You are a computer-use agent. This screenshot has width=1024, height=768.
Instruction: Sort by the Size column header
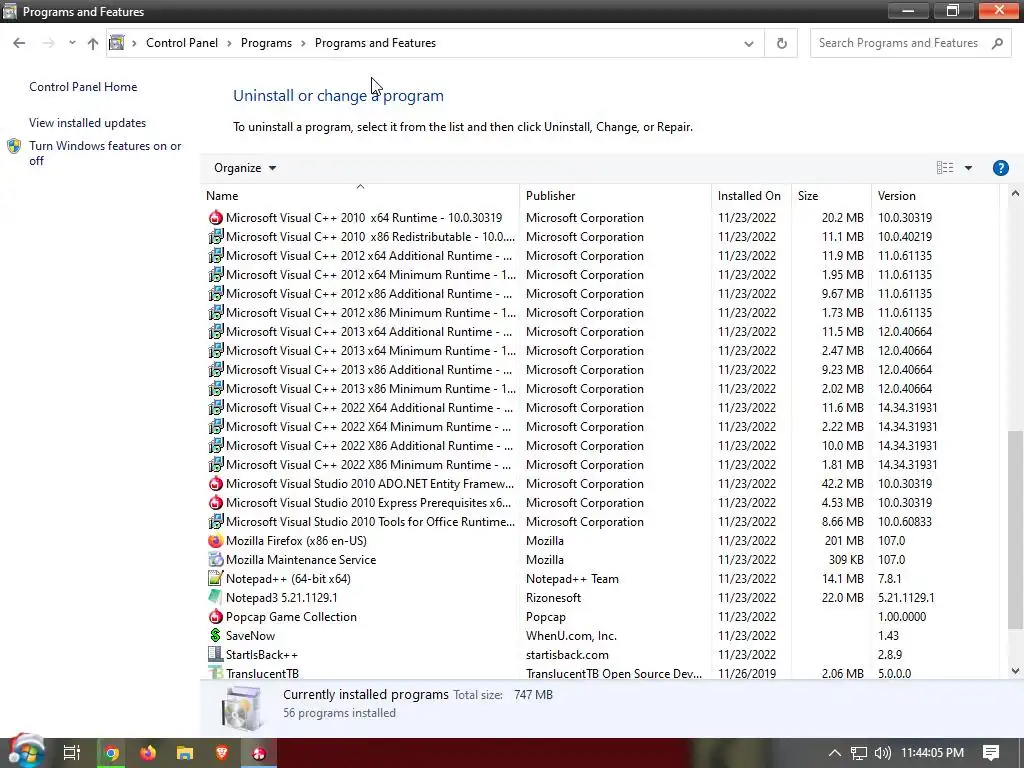[831, 195]
